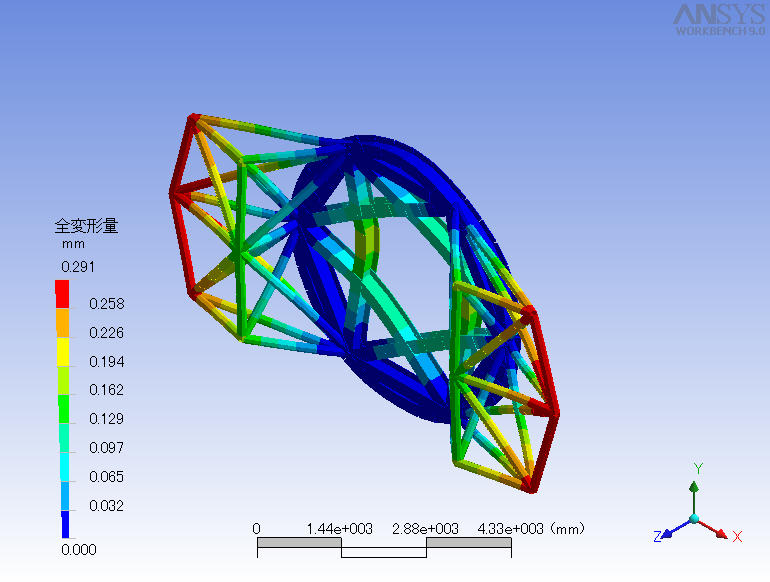Image resolution: width=770 pixels, height=582 pixels.
Task: Click the green Y axis of the triad
Action: click(x=694, y=498)
